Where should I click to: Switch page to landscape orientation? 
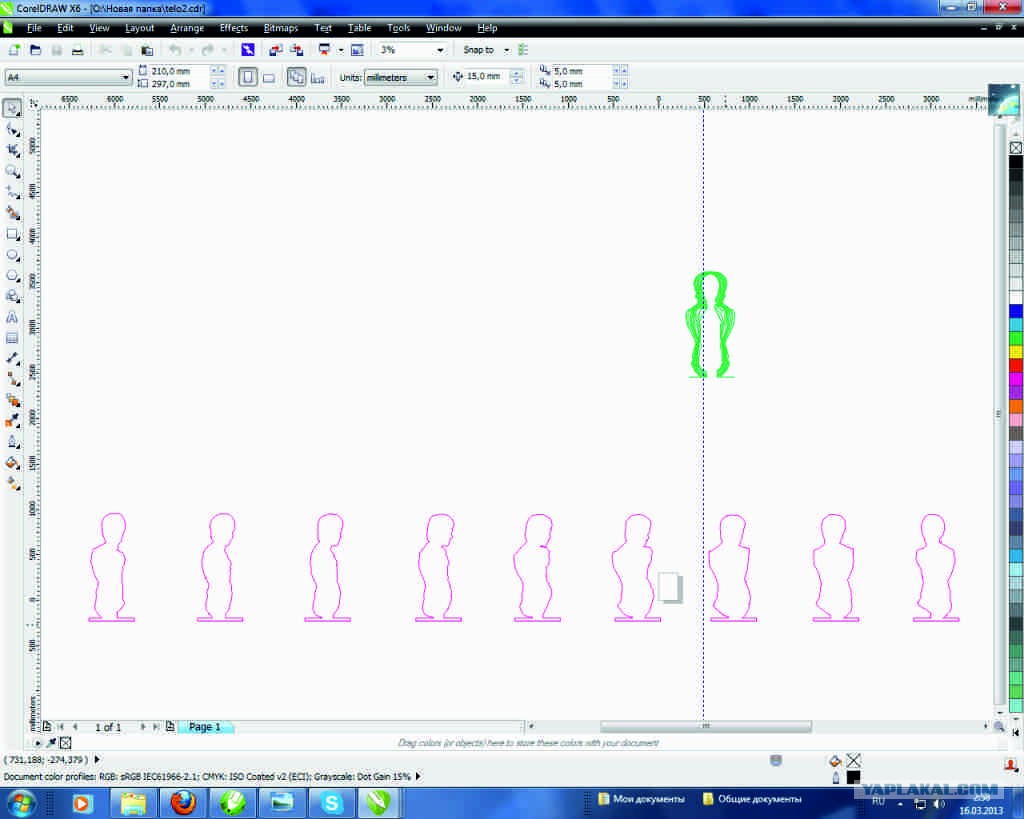click(269, 77)
